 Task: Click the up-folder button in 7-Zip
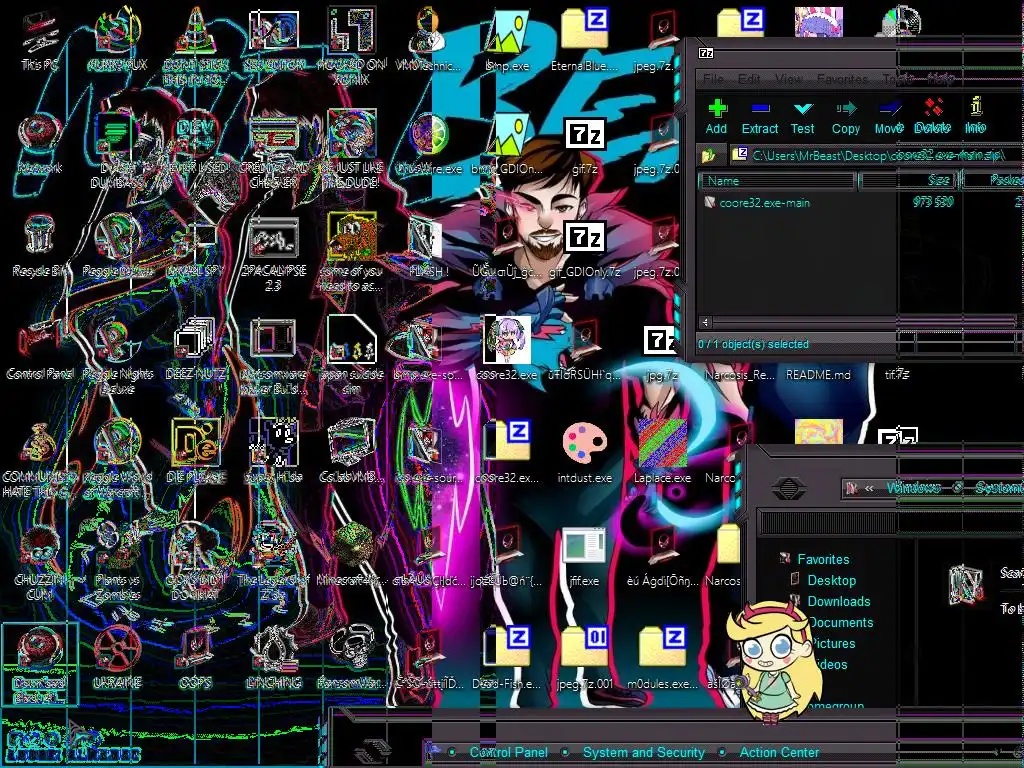pos(709,155)
